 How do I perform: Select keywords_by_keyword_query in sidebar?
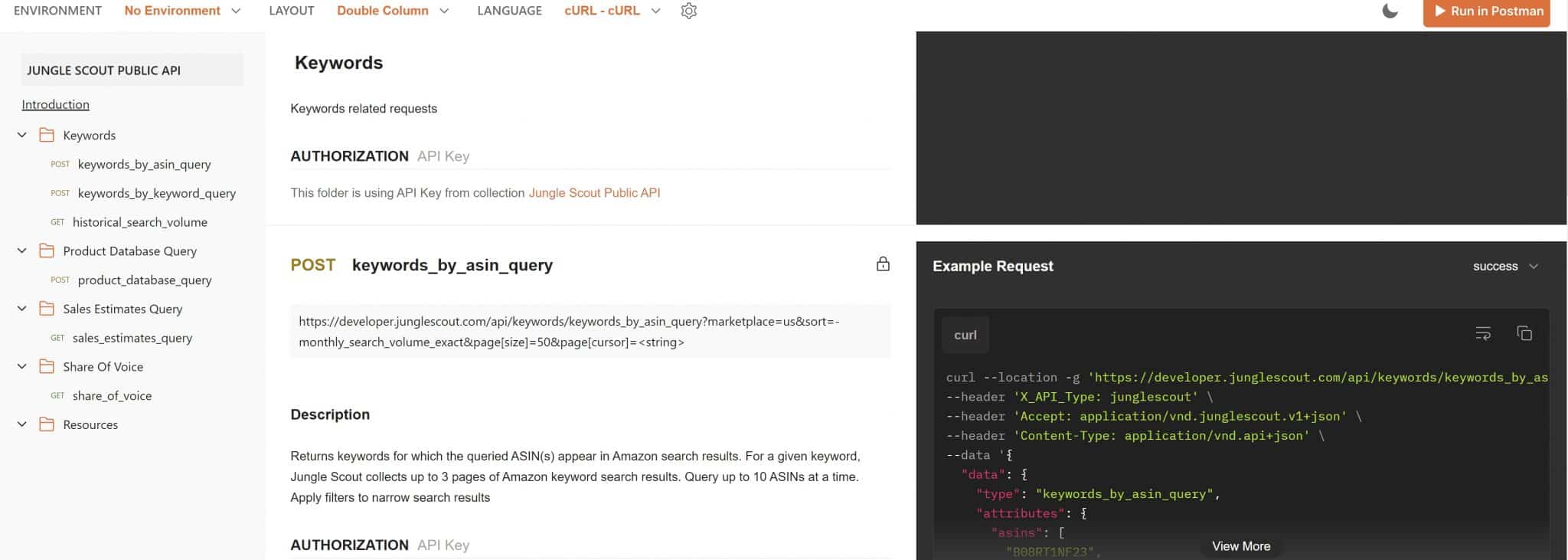click(x=156, y=193)
